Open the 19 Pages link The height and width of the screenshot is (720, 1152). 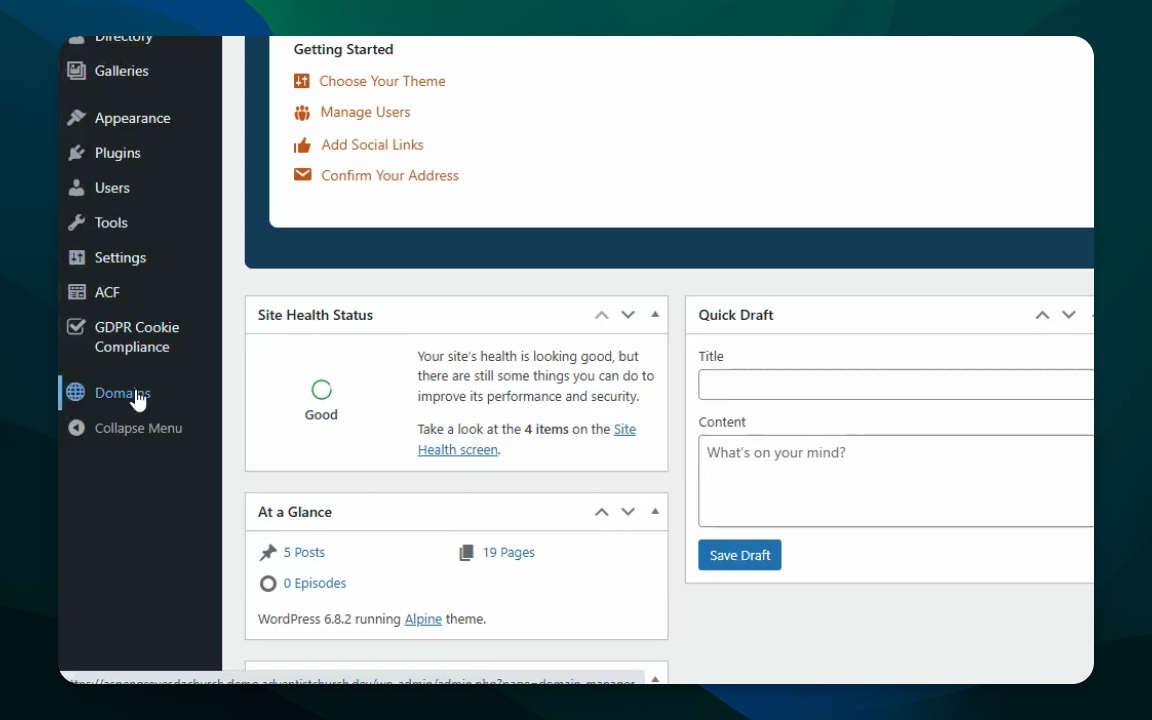click(x=508, y=552)
